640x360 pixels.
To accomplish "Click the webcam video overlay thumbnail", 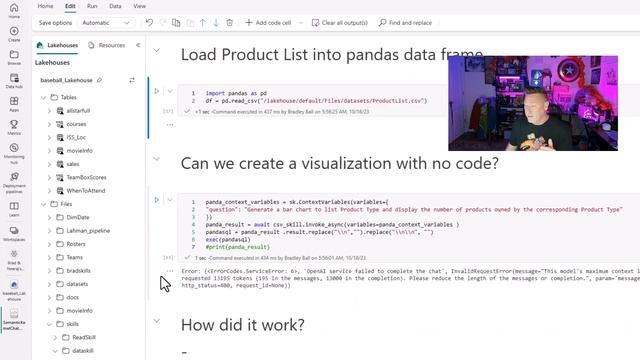I will (x=533, y=103).
